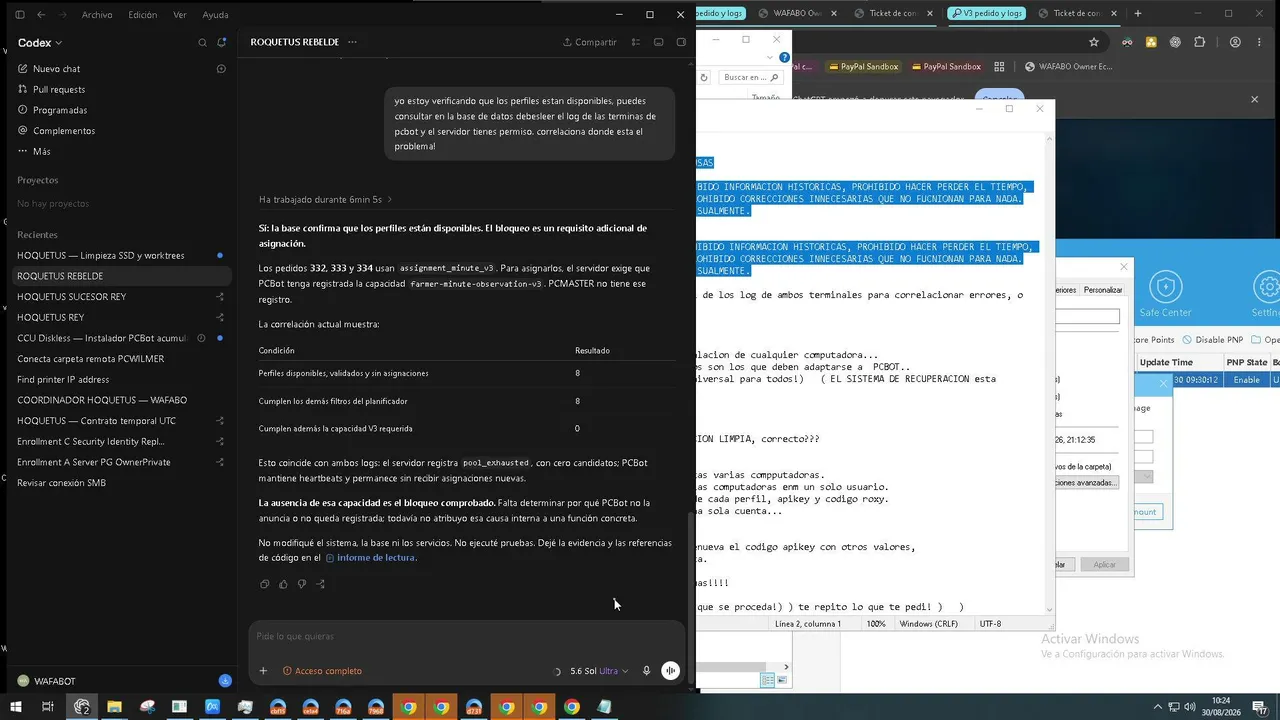Image resolution: width=1280 pixels, height=720 pixels.
Task: Give thumbs up to the response
Action: coord(283,584)
